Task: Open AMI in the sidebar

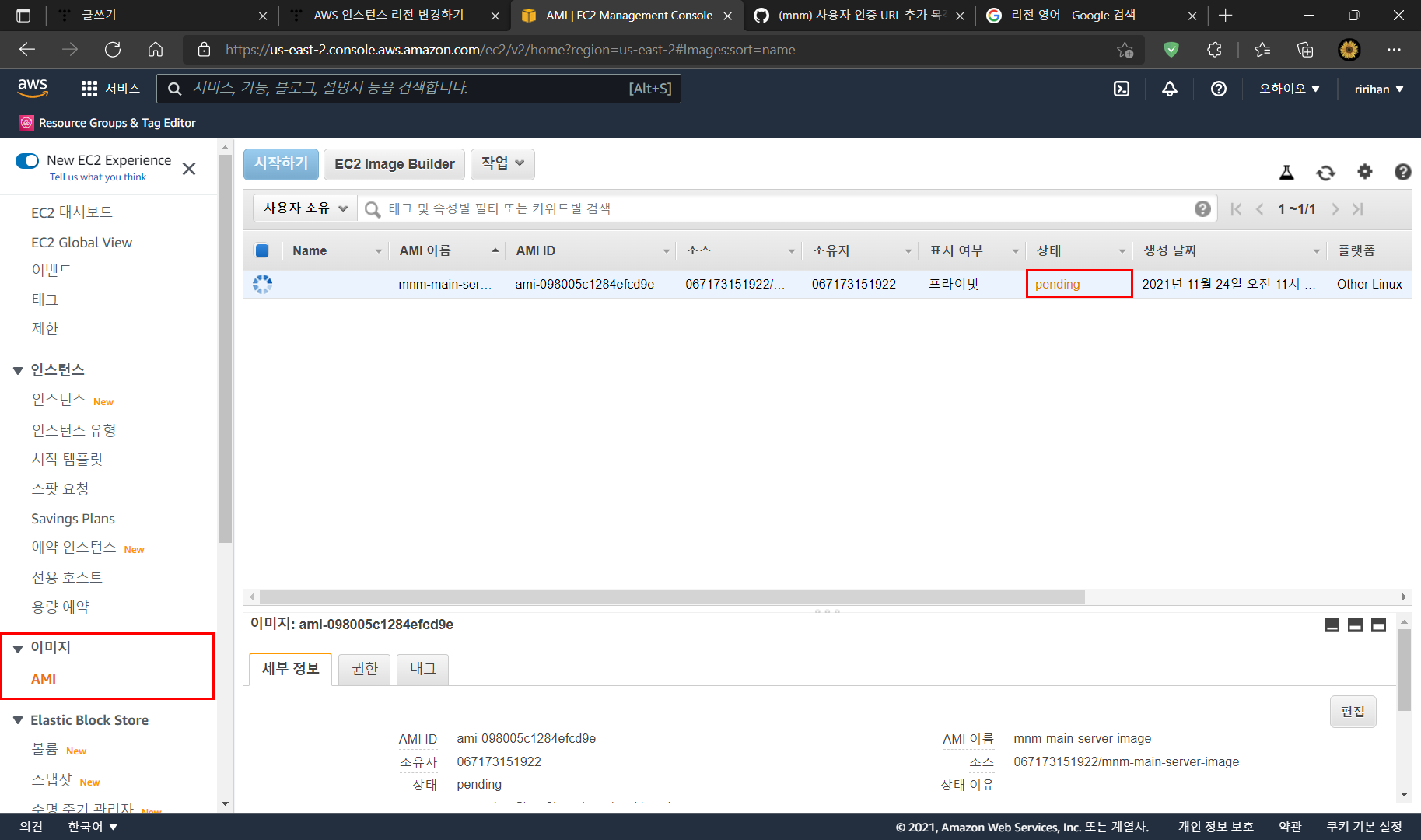Action: click(44, 679)
